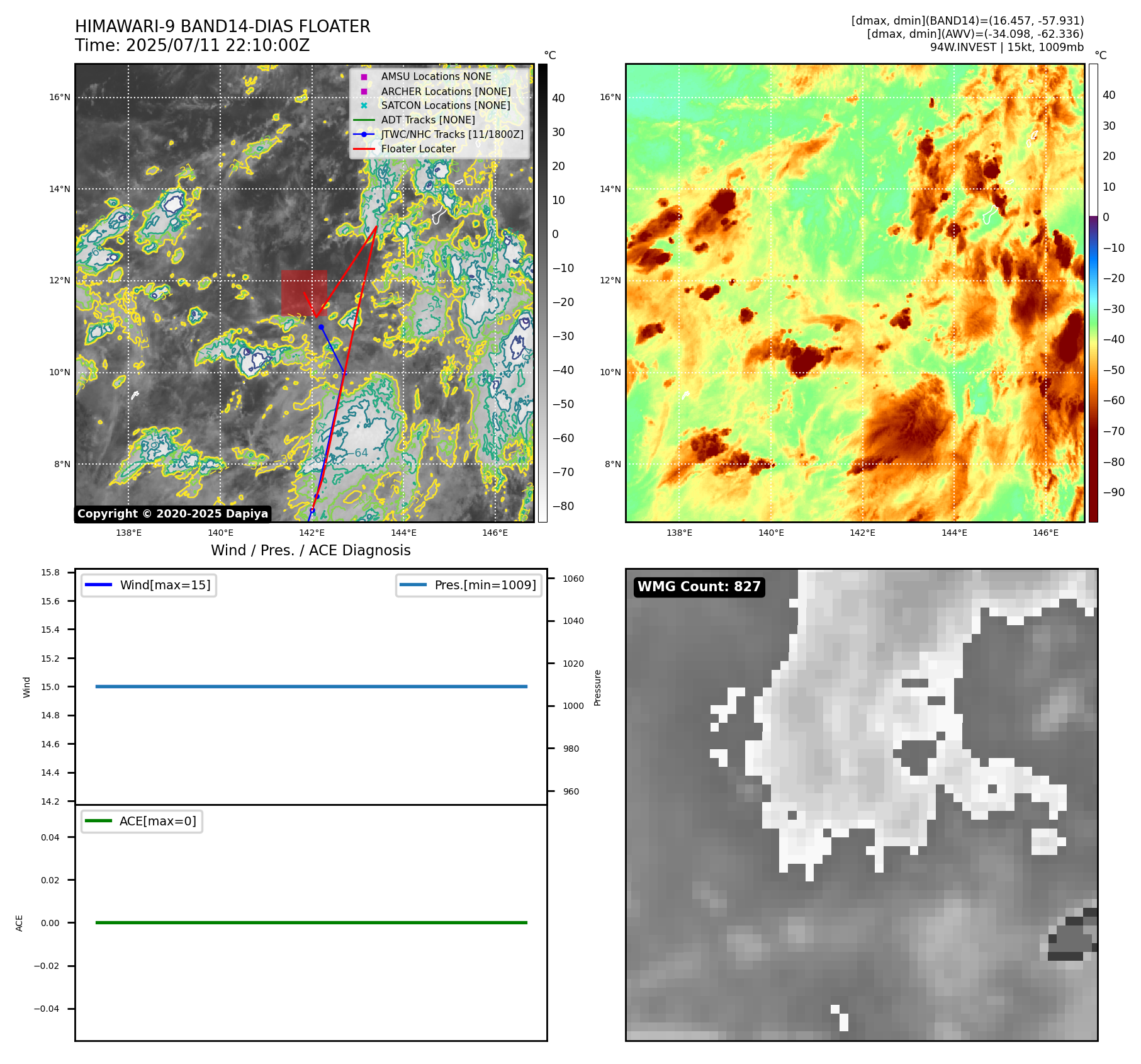Click the Pres.[min=1009] legend box
Image resolution: width=1141 pixels, height=1064 pixels.
(468, 585)
